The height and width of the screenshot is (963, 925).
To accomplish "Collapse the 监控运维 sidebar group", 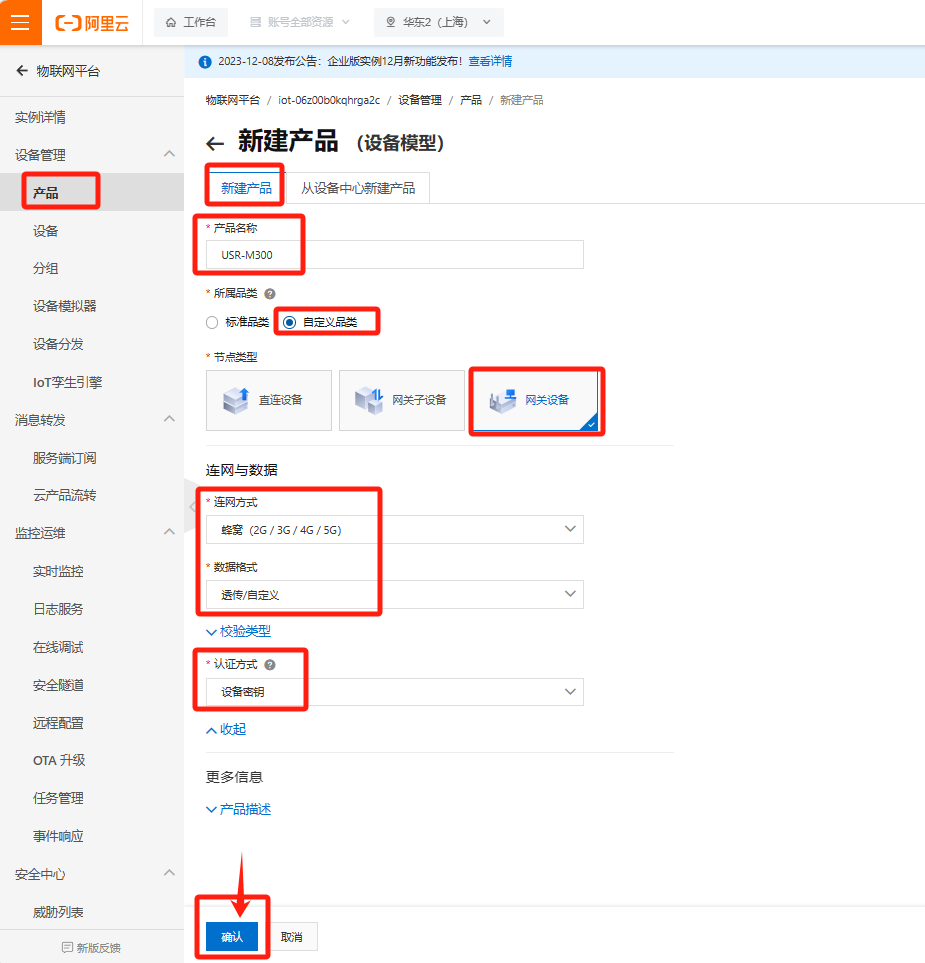I will click(169, 532).
